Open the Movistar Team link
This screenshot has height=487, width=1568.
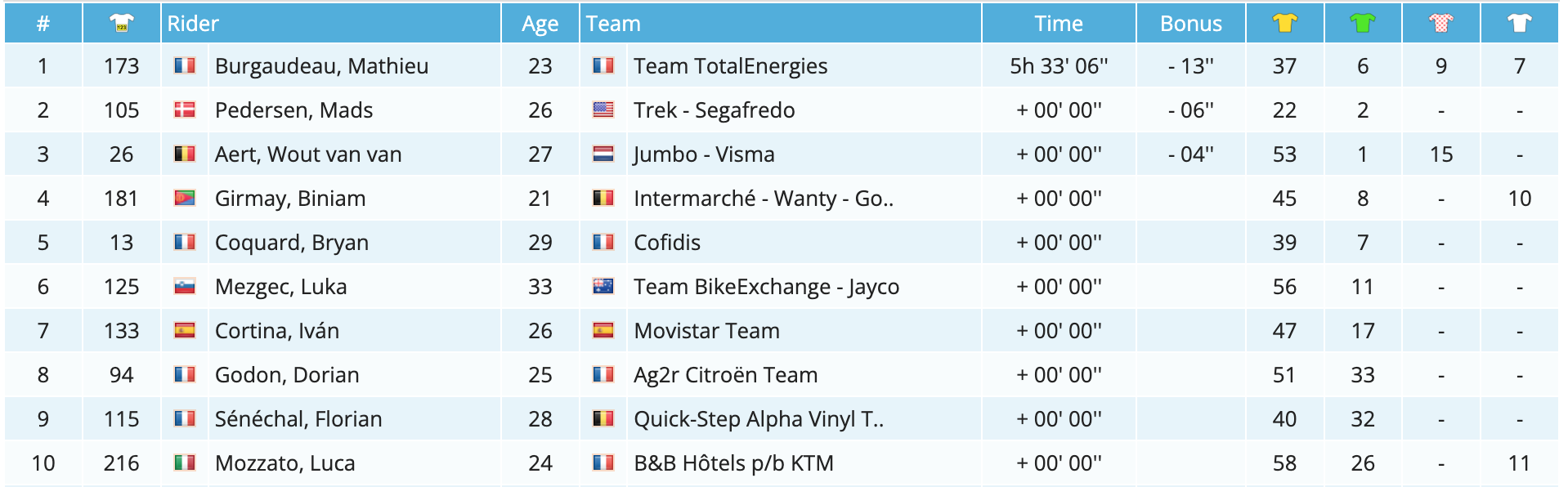(x=706, y=331)
